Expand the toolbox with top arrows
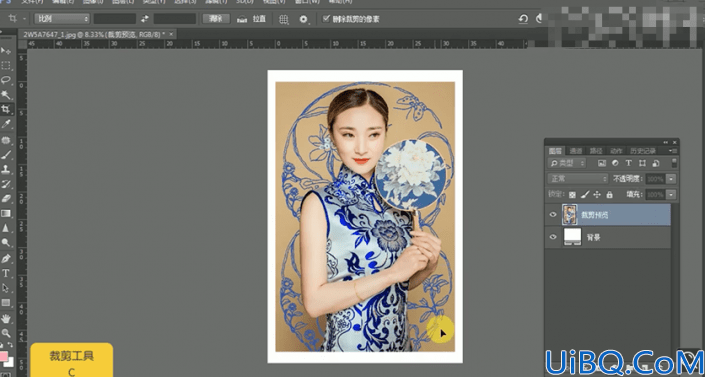 click(2, 32)
